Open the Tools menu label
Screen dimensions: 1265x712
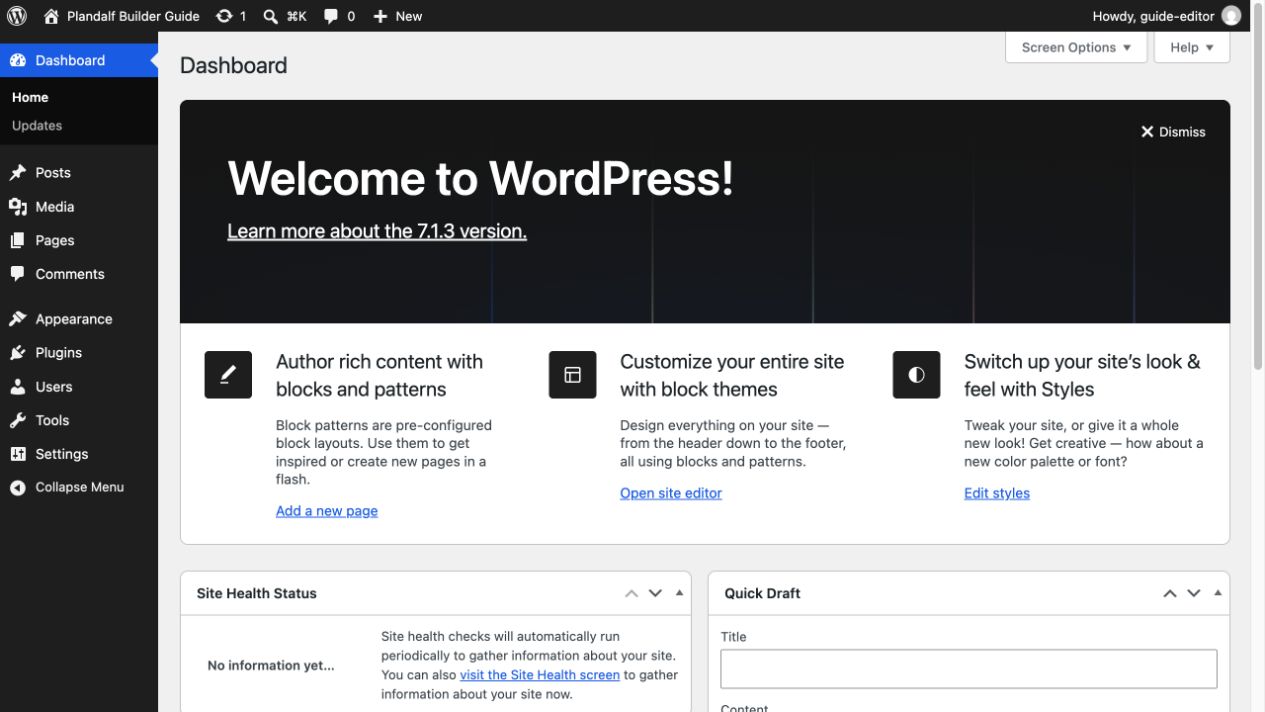52,421
